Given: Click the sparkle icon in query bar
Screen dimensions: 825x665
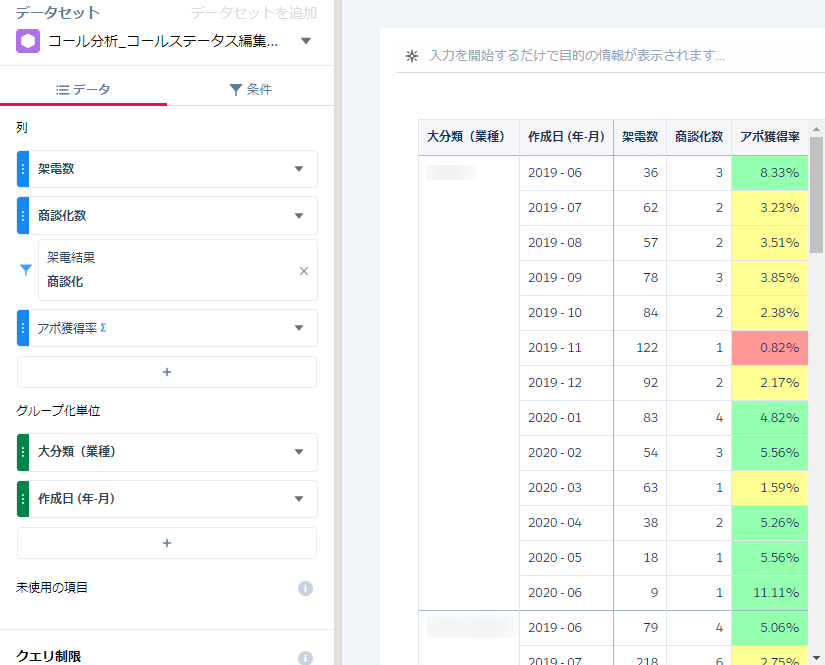Looking at the screenshot, I should [411, 56].
